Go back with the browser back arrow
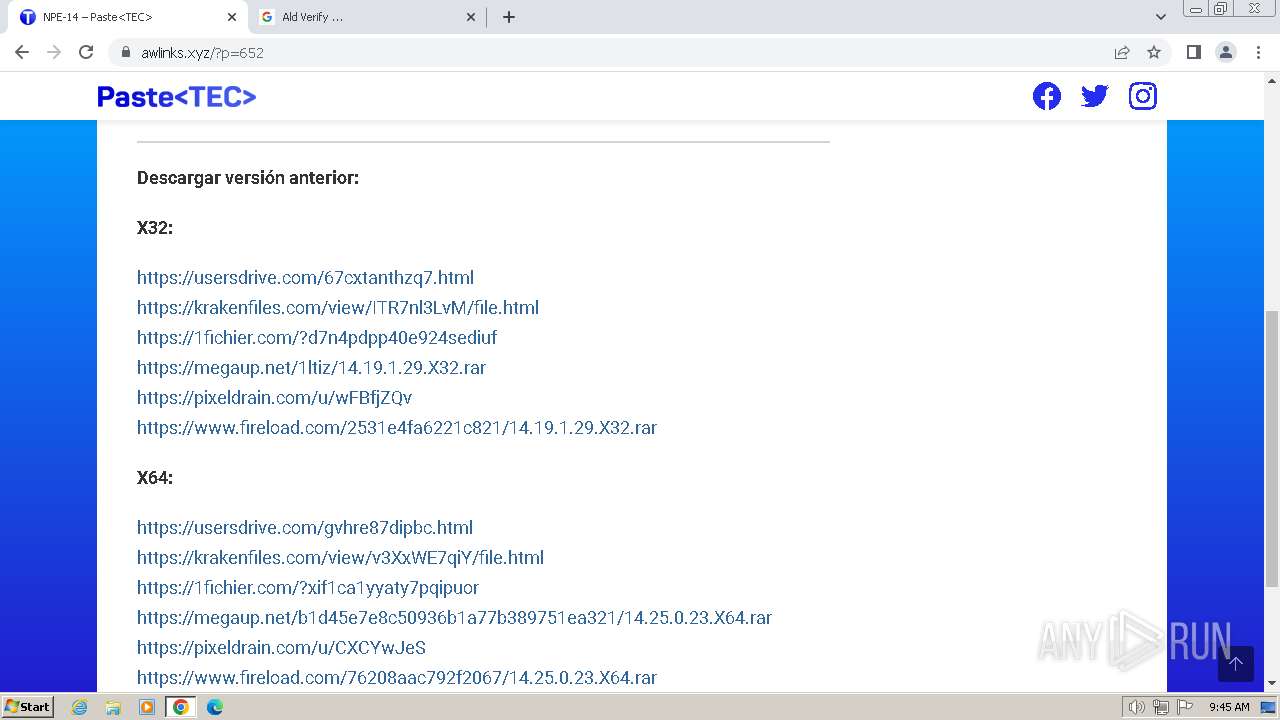The image size is (1280, 720). click(x=22, y=52)
